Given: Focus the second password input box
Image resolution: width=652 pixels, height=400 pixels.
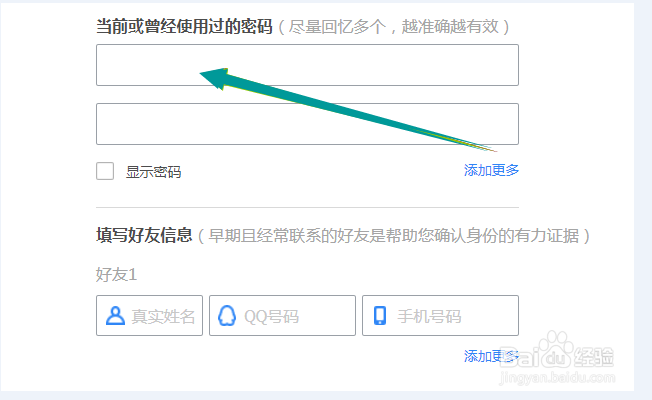Looking at the screenshot, I should click(307, 124).
